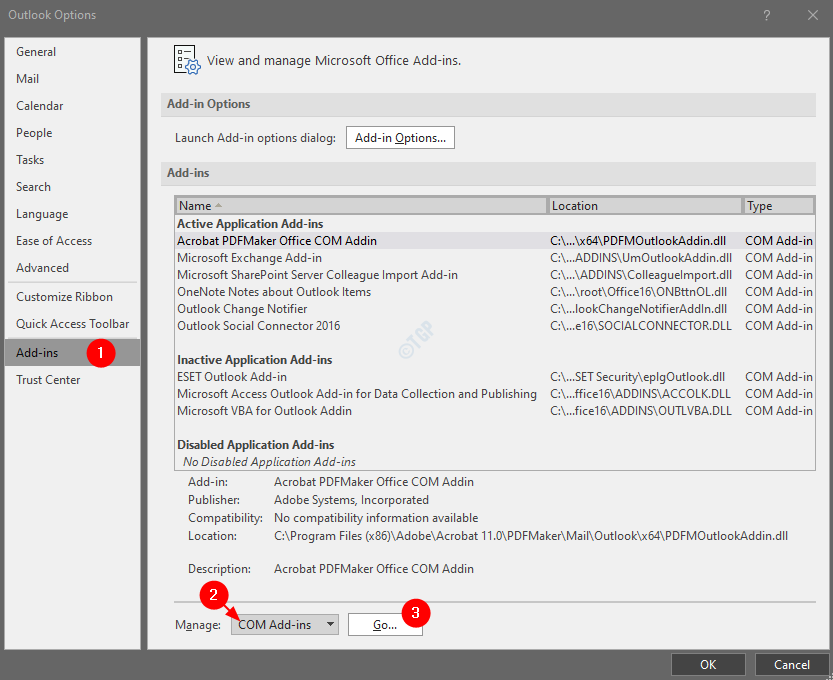Image resolution: width=833 pixels, height=680 pixels.
Task: Select Outlook Social Connector 2016 entry
Action: click(x=258, y=326)
